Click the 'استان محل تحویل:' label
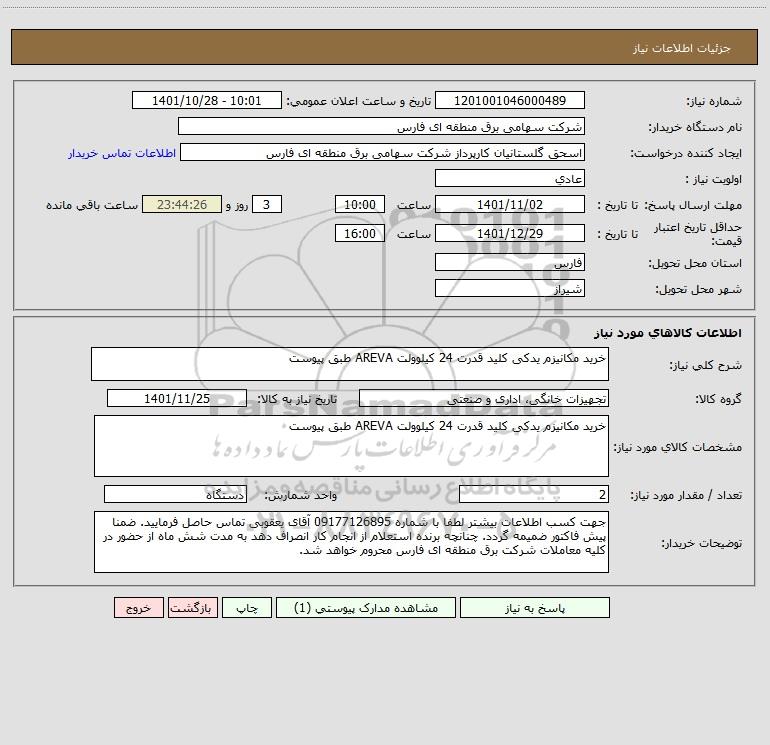Image resolution: width=770 pixels, height=745 pixels. pyautogui.click(x=695, y=263)
